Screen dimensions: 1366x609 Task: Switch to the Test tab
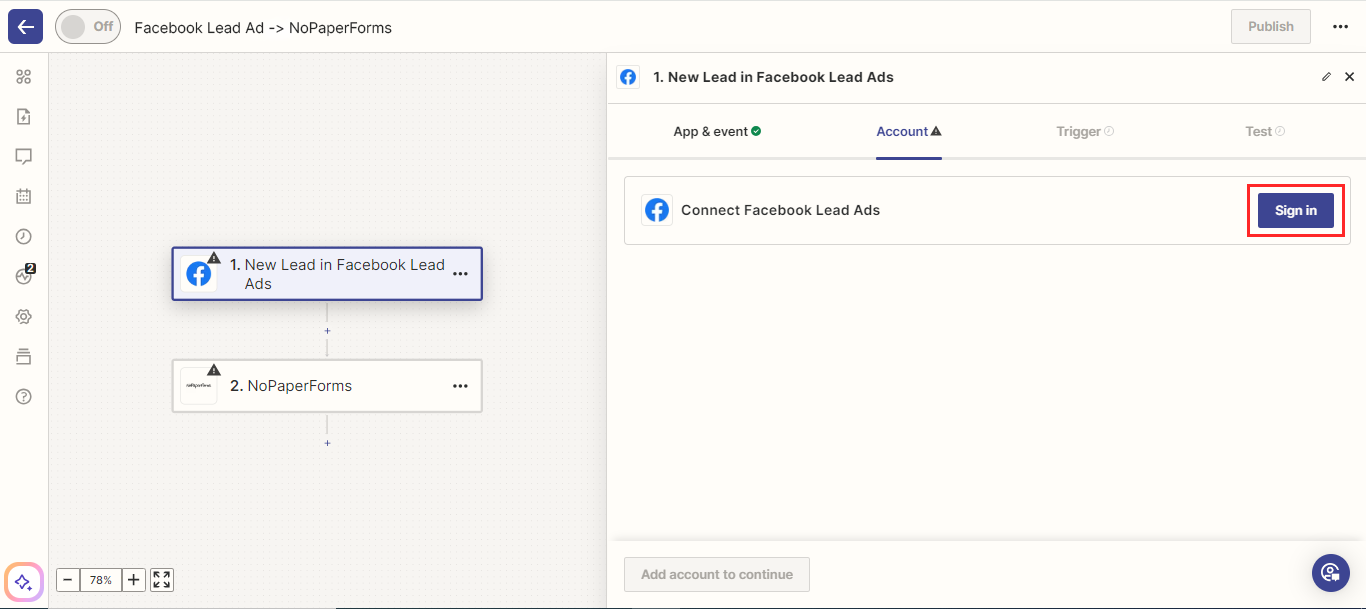(x=1265, y=131)
